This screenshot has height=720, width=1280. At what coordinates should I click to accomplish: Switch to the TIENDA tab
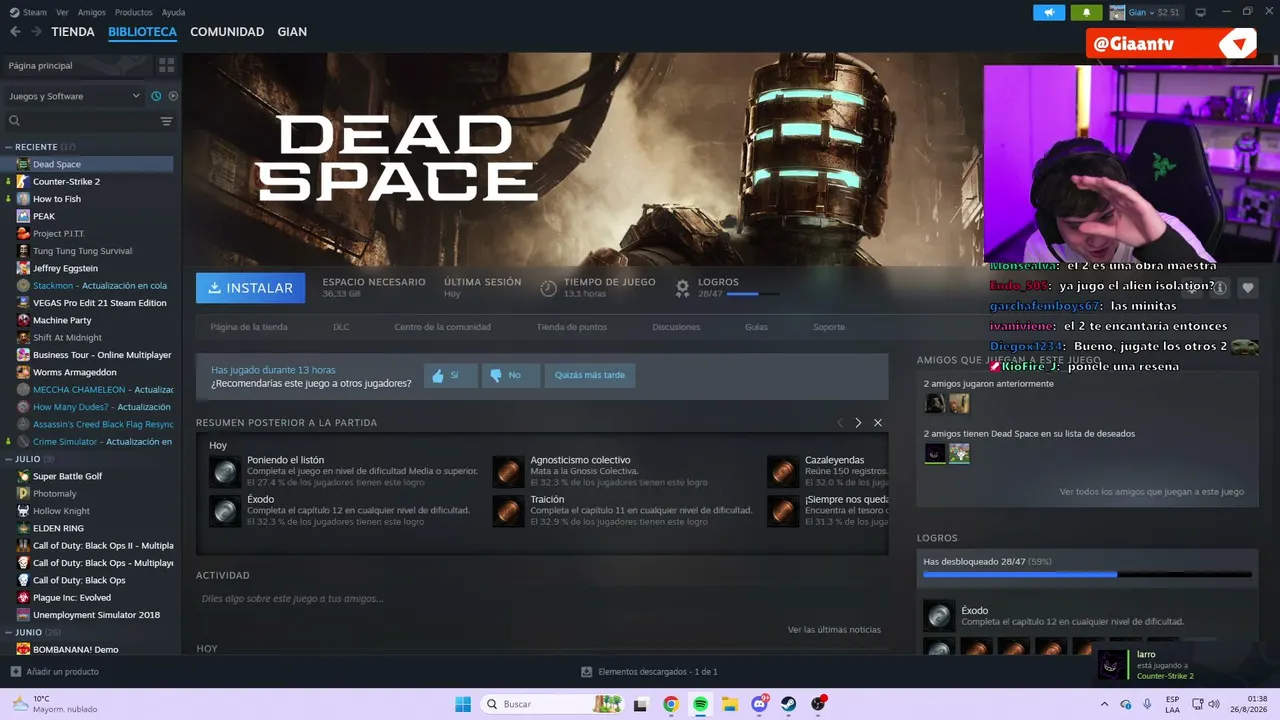tap(73, 32)
